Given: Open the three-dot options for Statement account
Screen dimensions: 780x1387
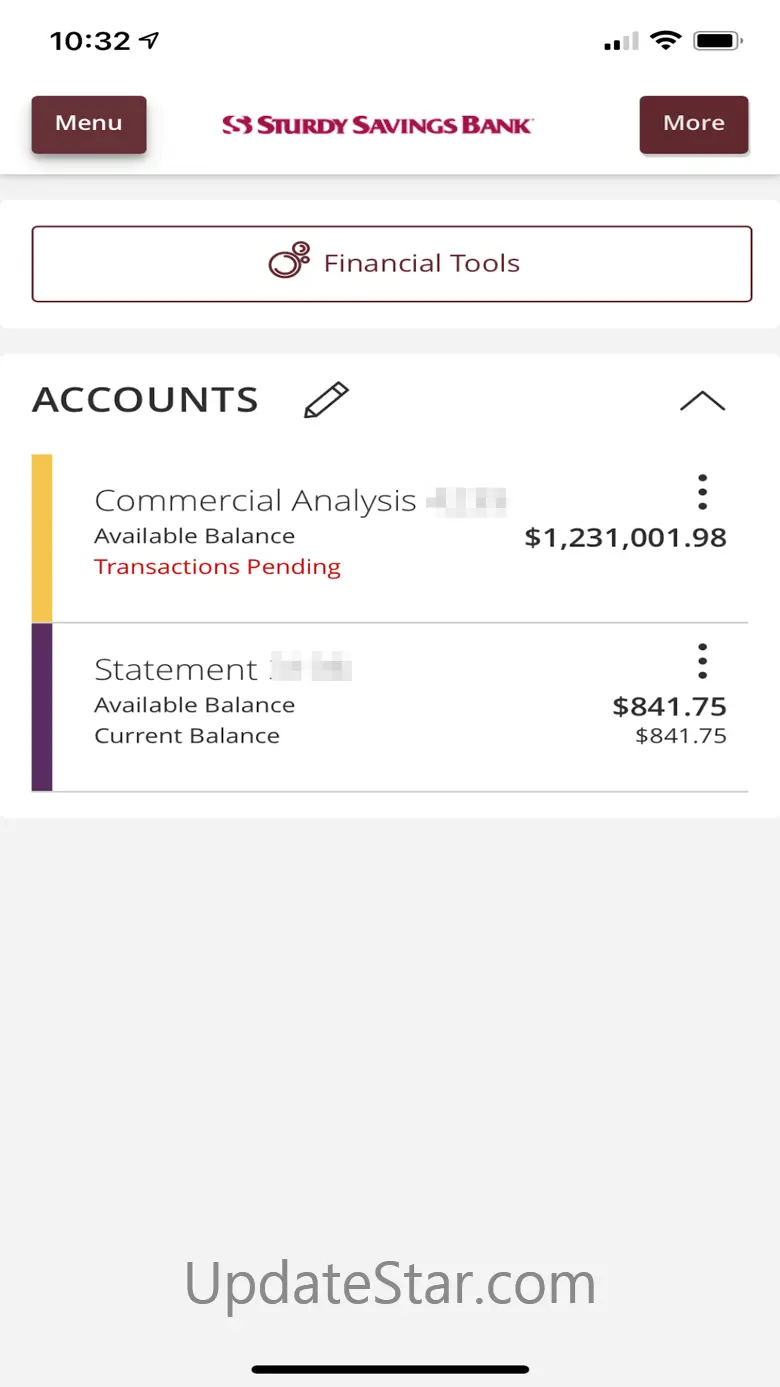Looking at the screenshot, I should click(x=702, y=661).
